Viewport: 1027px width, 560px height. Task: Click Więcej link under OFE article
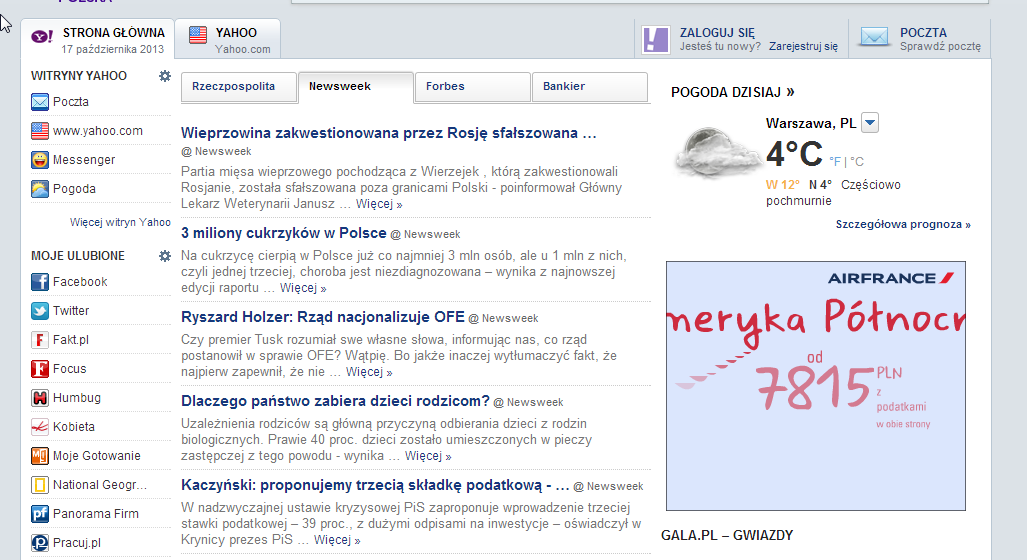click(x=369, y=372)
